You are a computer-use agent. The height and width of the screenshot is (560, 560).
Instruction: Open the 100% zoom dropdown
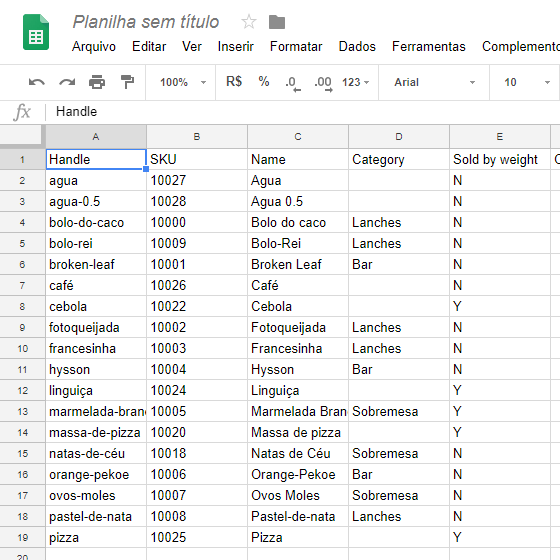point(182,82)
